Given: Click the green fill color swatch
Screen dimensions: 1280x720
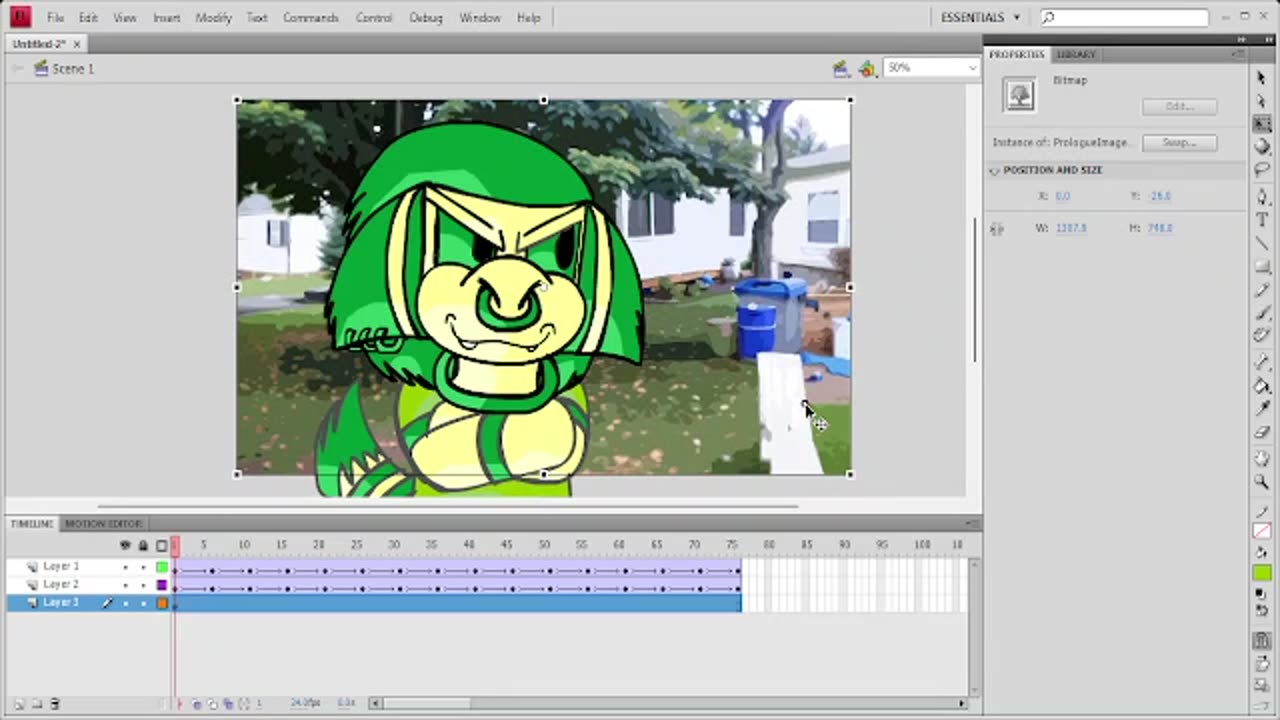Looking at the screenshot, I should click(x=1262, y=573).
